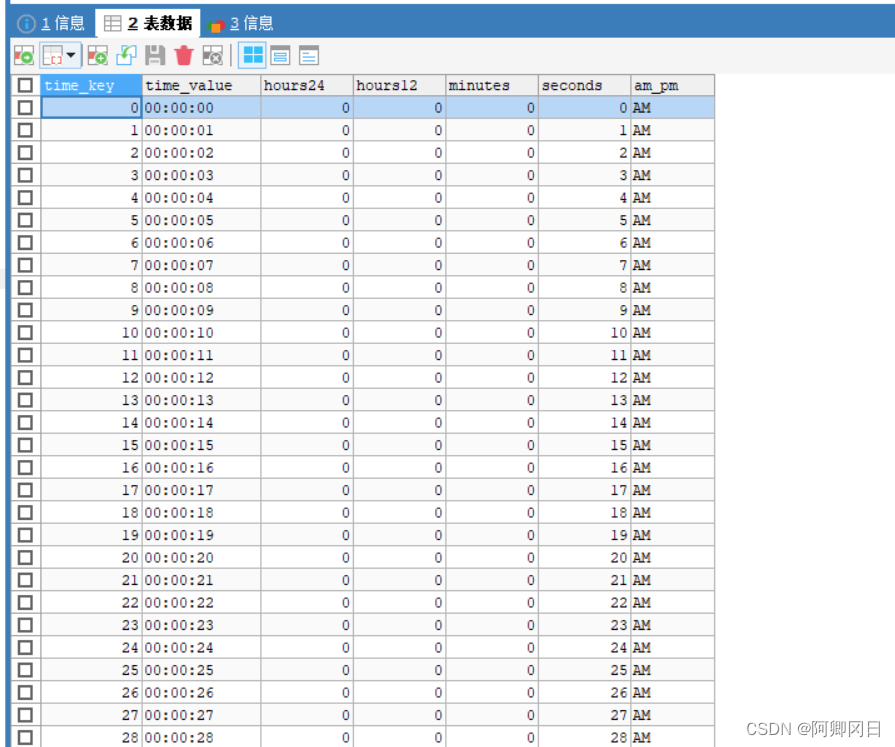The image size is (895, 747).
Task: Check the row with time_value 00:00:05
Action: coord(25,220)
